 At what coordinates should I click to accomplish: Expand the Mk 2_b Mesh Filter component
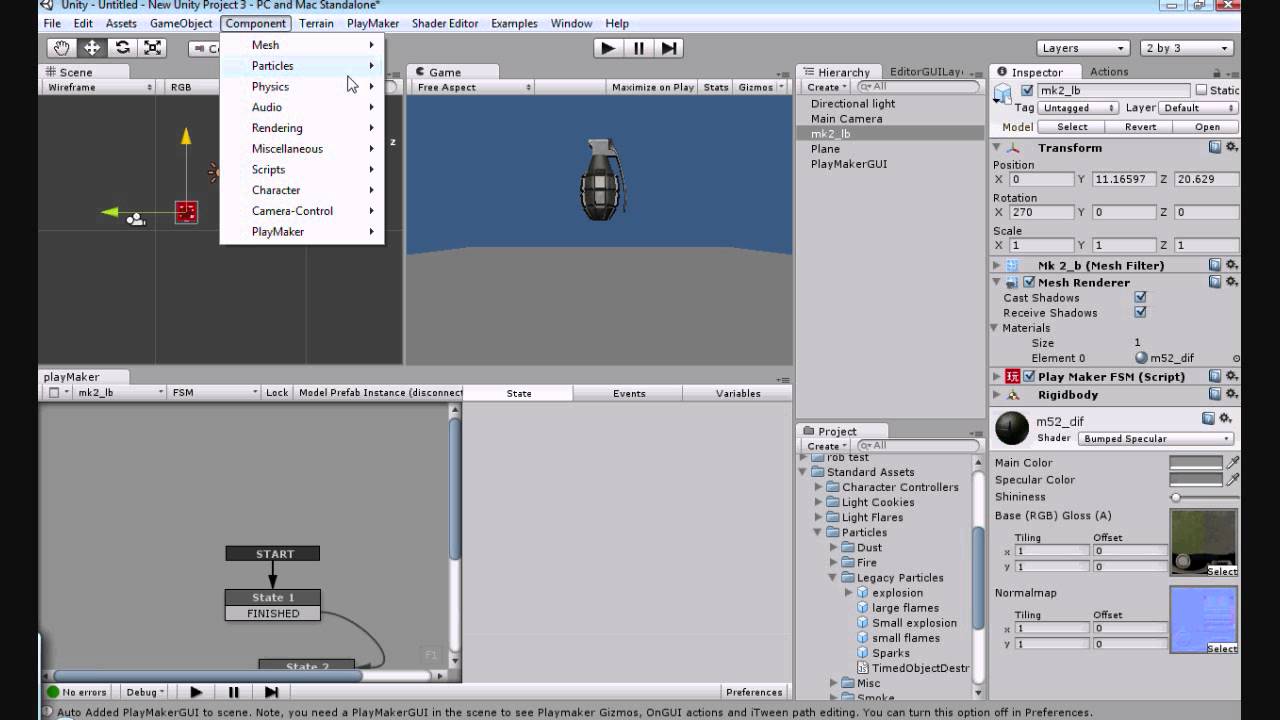click(x=997, y=265)
